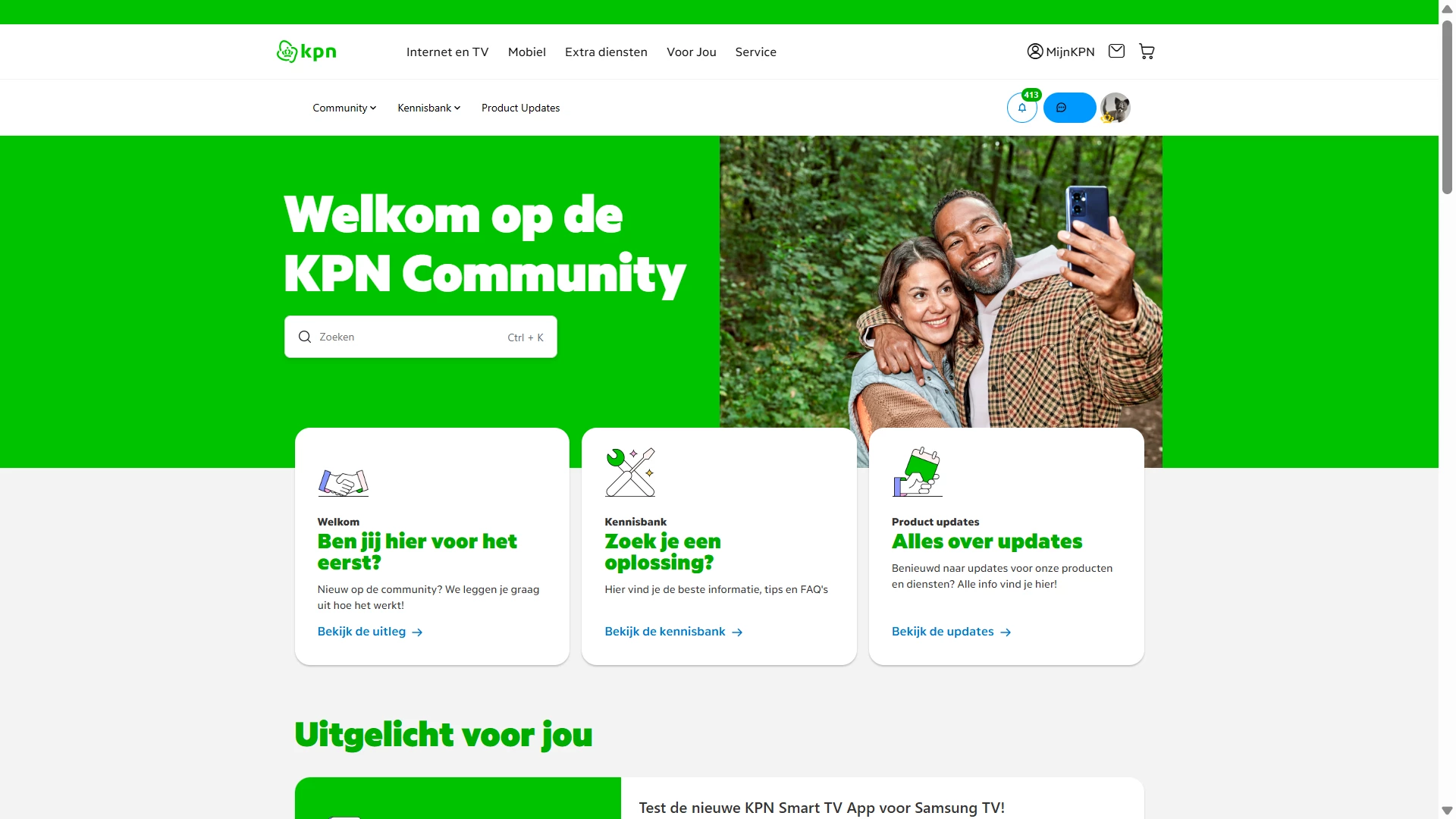Click the handshake Welkom card icon
1456x819 pixels.
(x=344, y=482)
